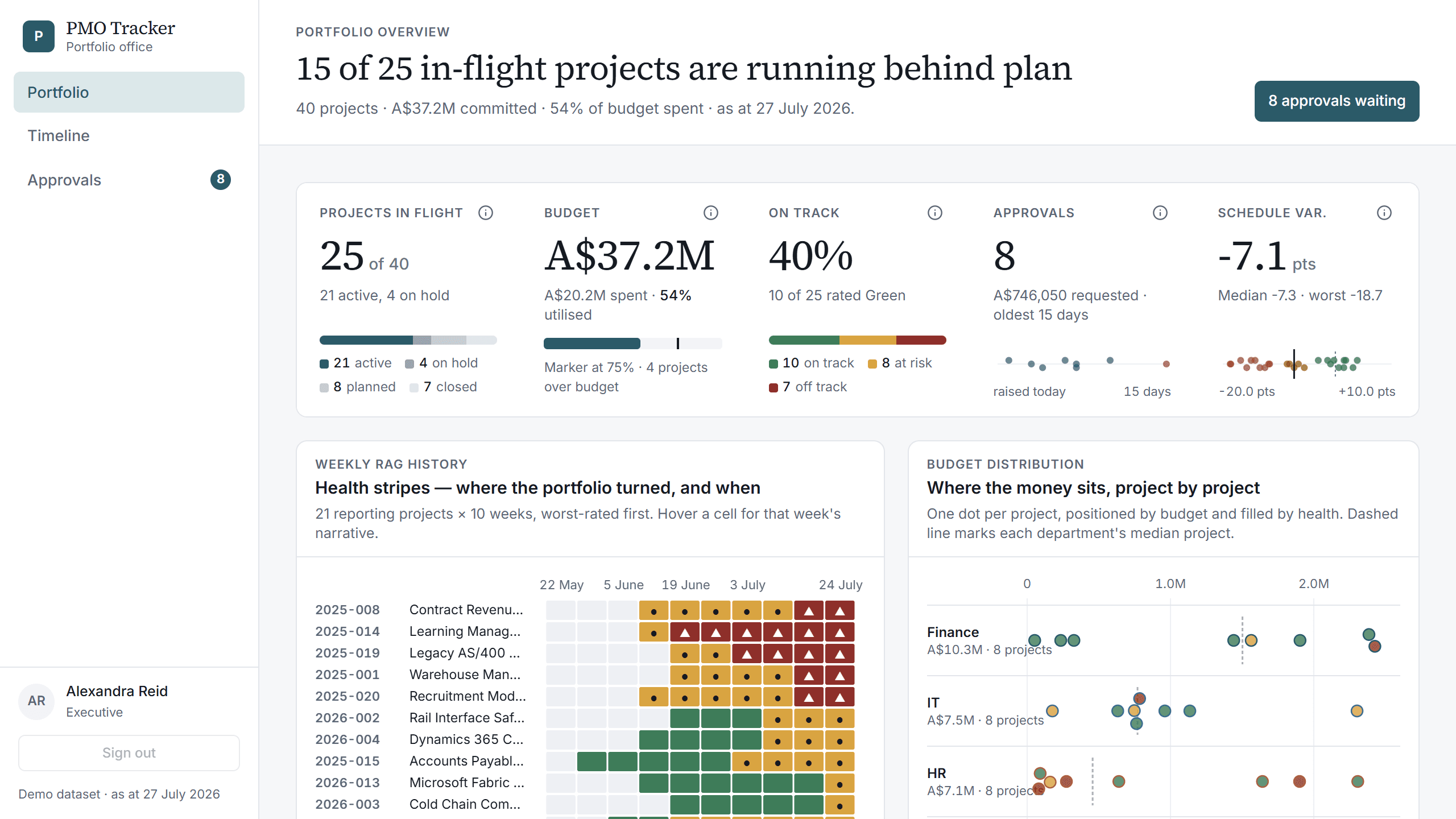The height and width of the screenshot is (819, 1456).
Task: Click first amber cell in Learning Manag... row
Action: 654,632
